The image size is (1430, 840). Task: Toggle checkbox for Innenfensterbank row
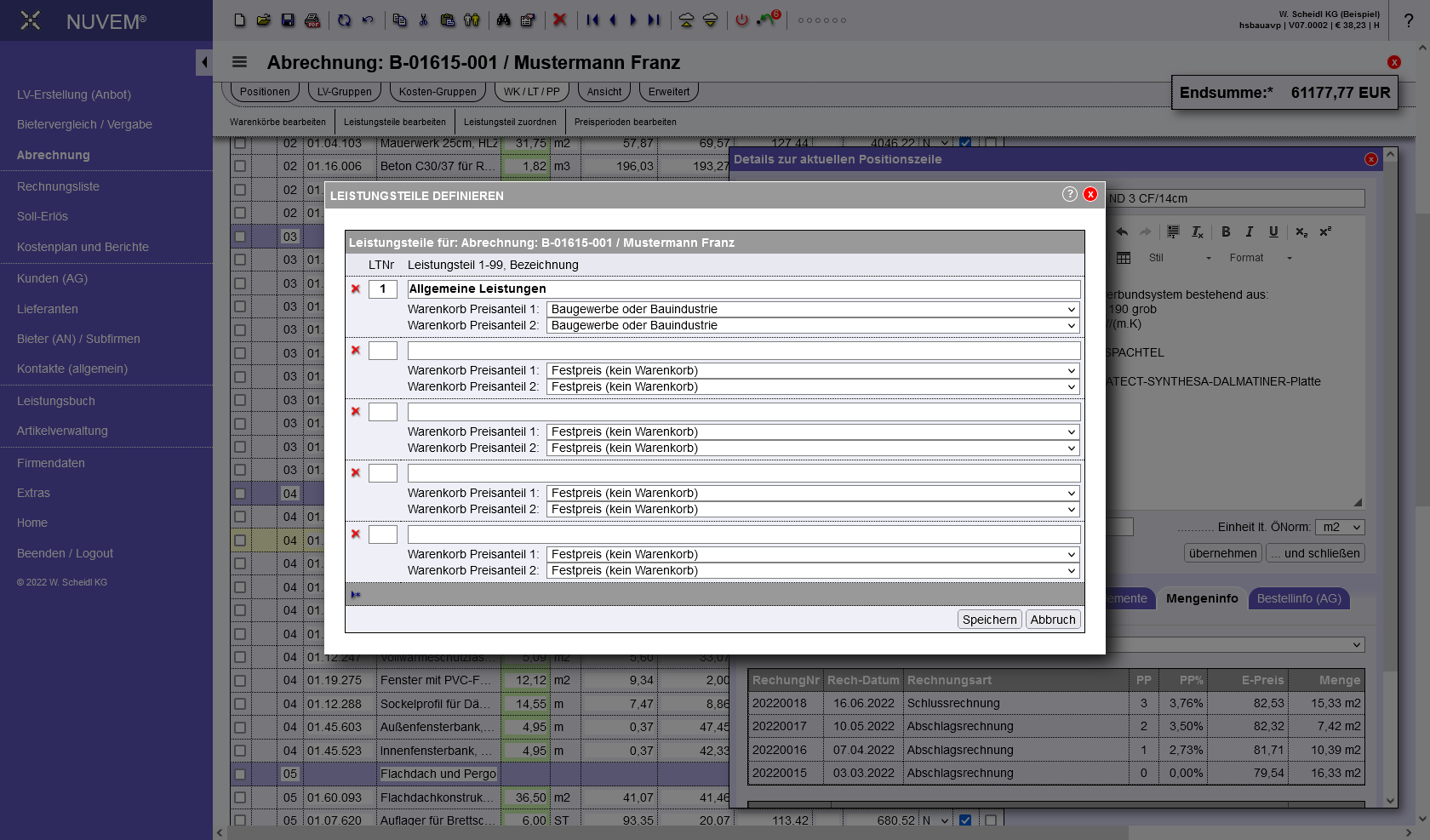point(240,751)
